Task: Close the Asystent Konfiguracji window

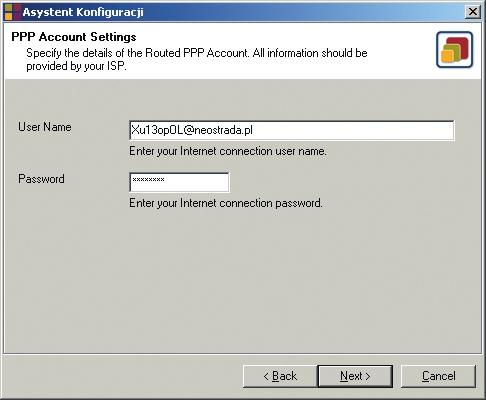Action: click(x=473, y=12)
